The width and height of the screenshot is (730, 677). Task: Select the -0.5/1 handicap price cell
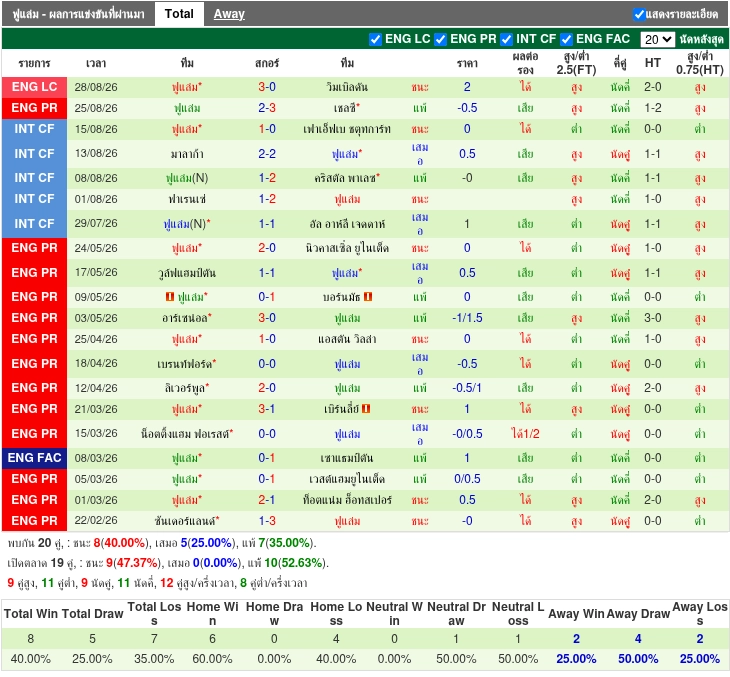click(x=467, y=388)
